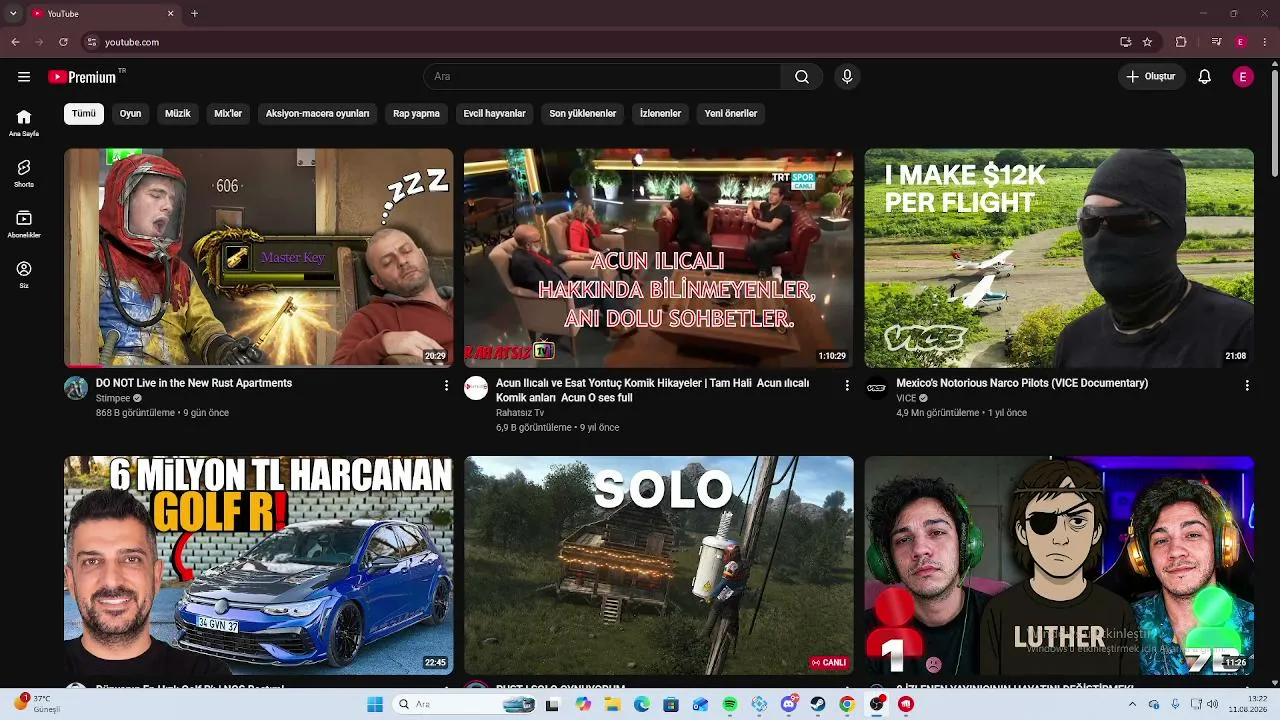Image resolution: width=1280 pixels, height=720 pixels.
Task: Expand the Chrome tab search dropdown
Action: coord(13,14)
